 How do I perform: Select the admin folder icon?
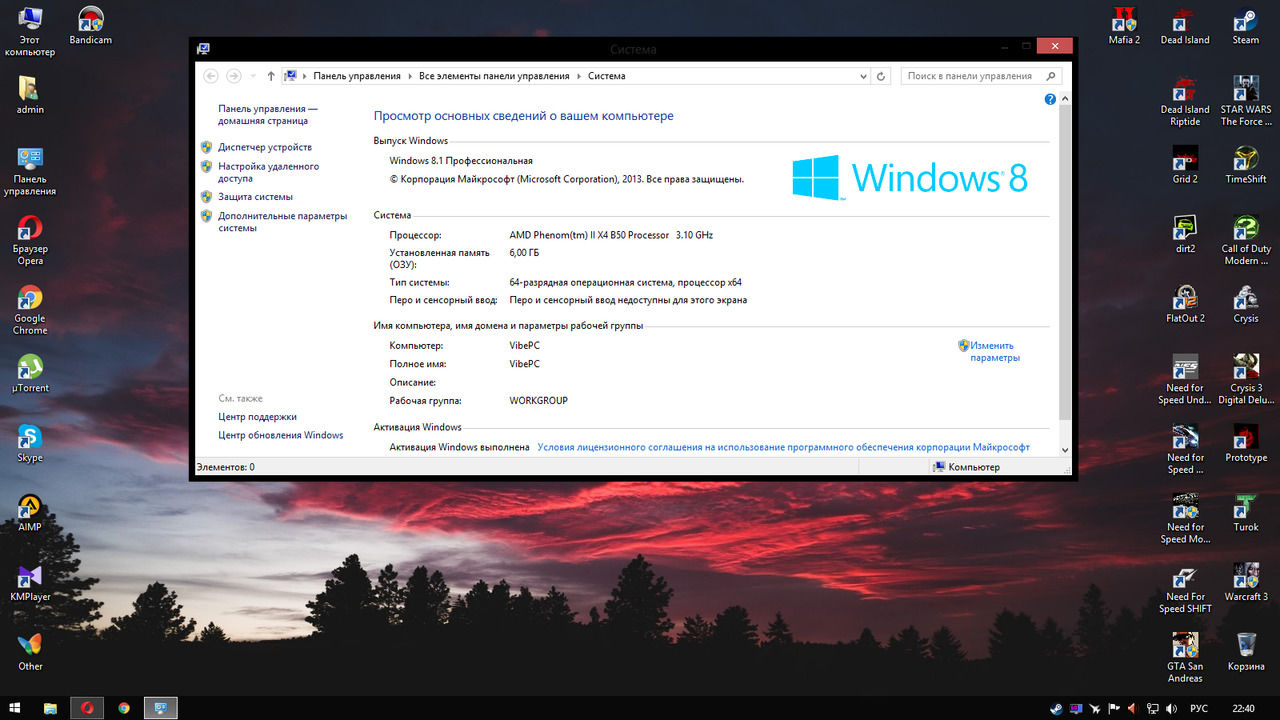click(30, 95)
